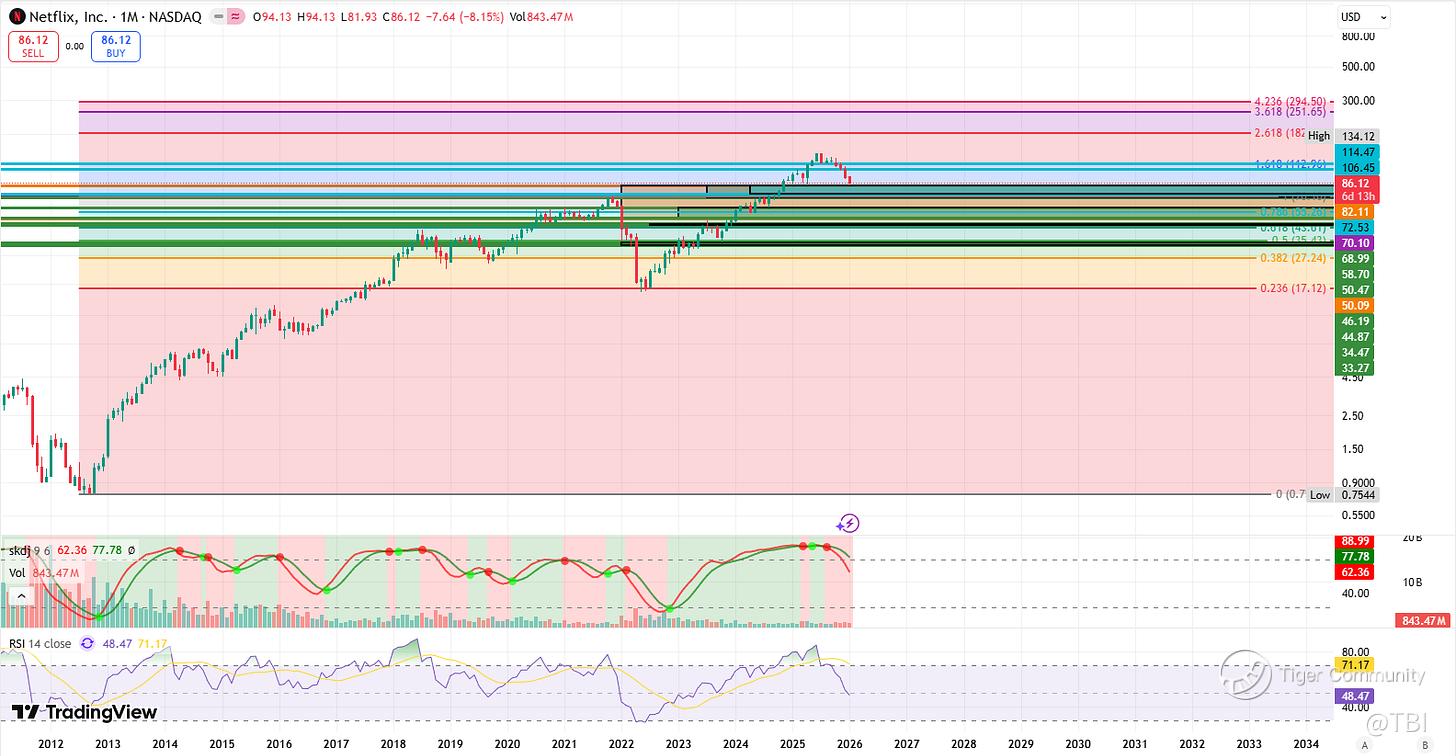Click the red 88.99 skdj scale label
The width and height of the screenshot is (1456, 756).
1355,541
